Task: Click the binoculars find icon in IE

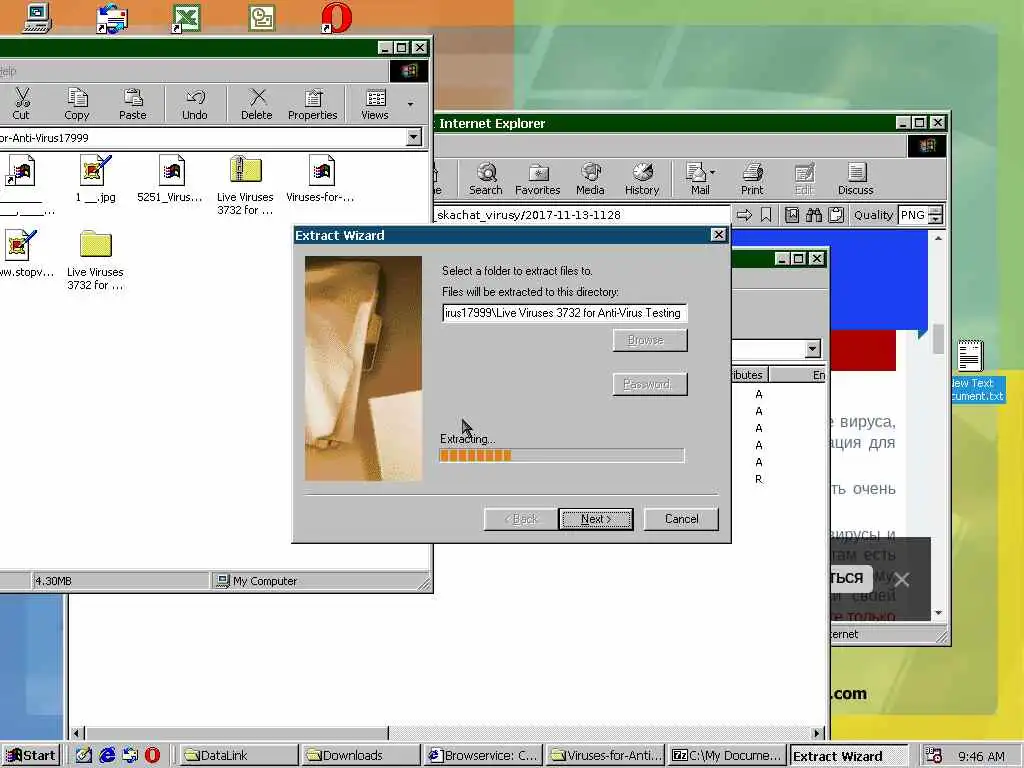Action: click(814, 215)
